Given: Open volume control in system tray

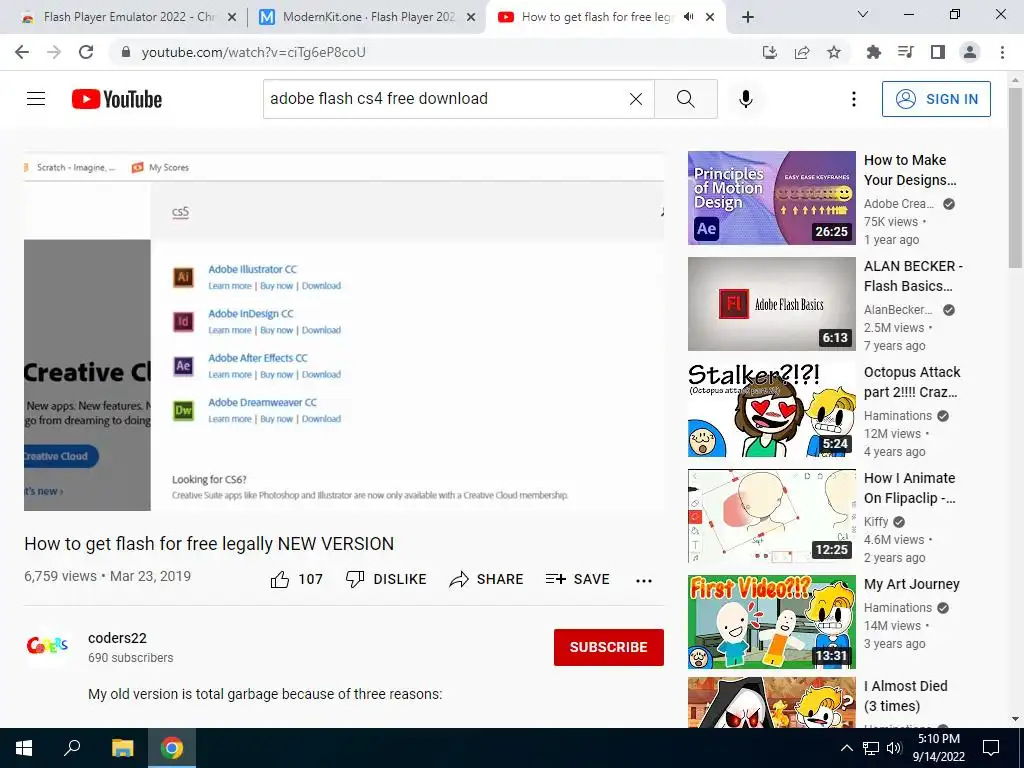Looking at the screenshot, I should pos(894,748).
